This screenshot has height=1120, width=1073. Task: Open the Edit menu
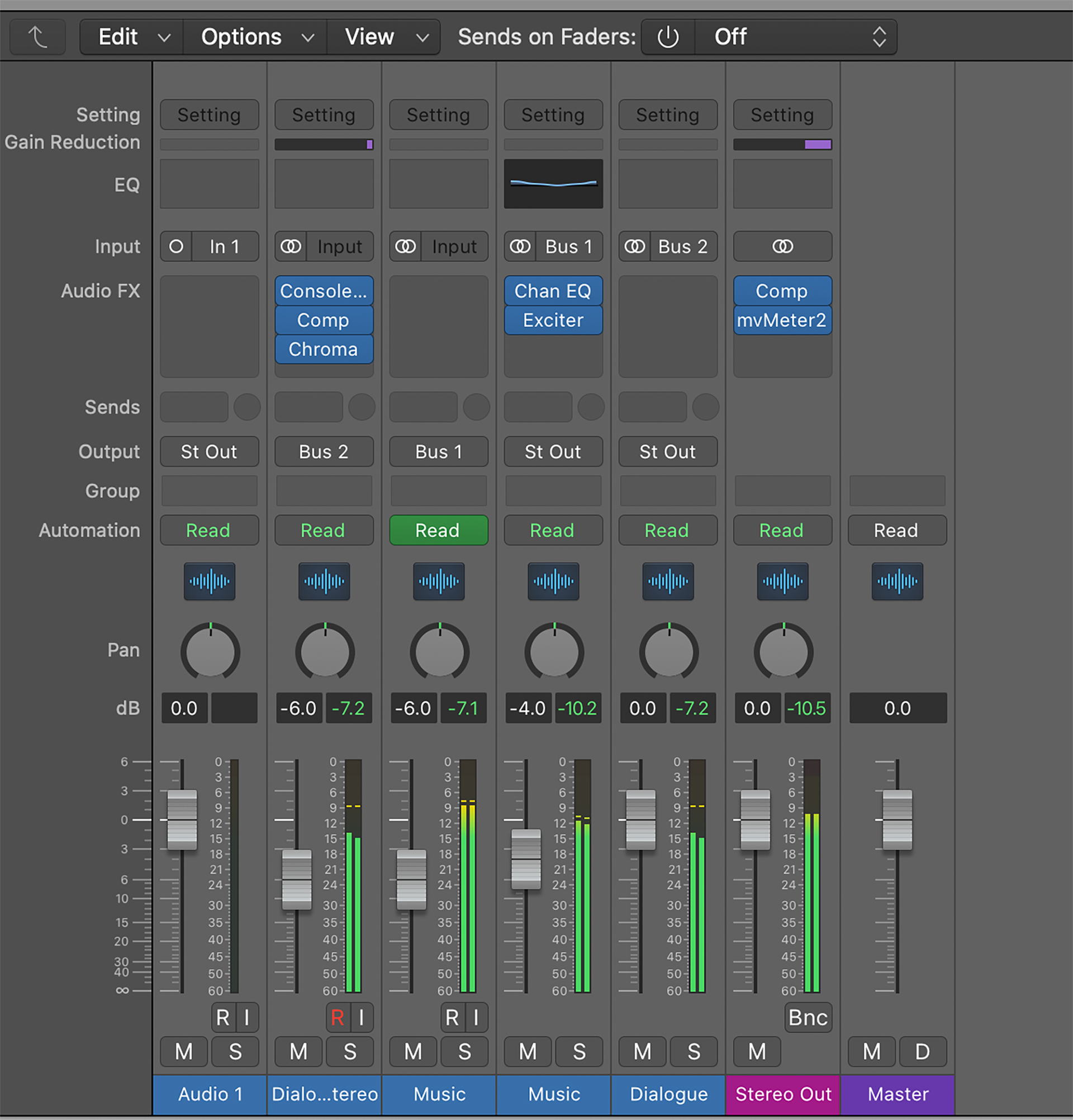coord(131,37)
